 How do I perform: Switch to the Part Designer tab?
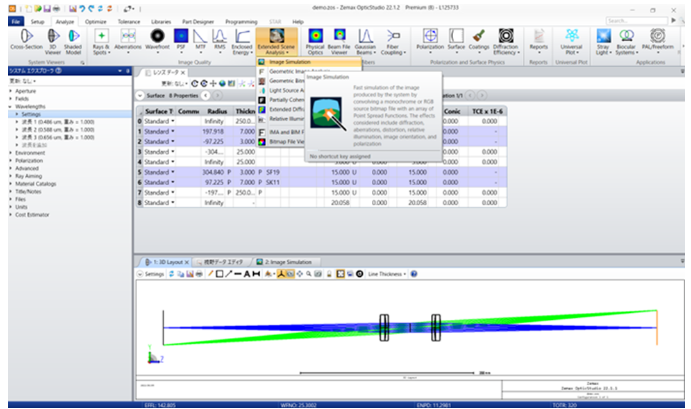198,21
